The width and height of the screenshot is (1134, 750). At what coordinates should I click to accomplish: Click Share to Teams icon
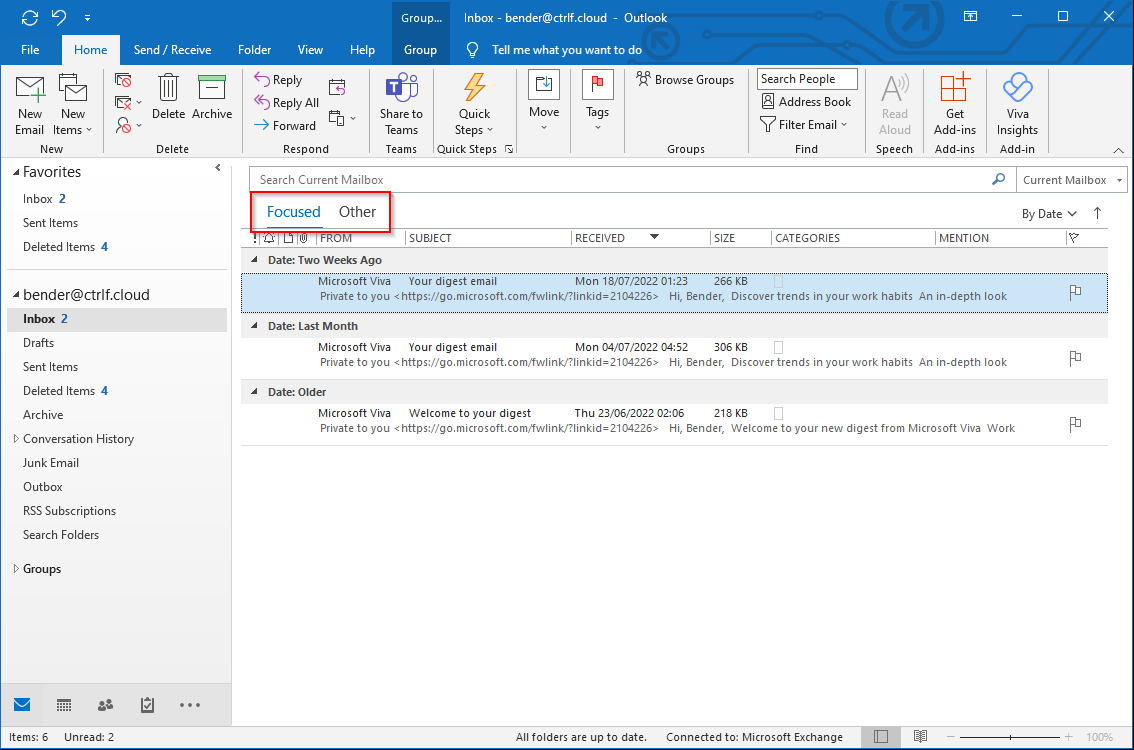(x=401, y=104)
